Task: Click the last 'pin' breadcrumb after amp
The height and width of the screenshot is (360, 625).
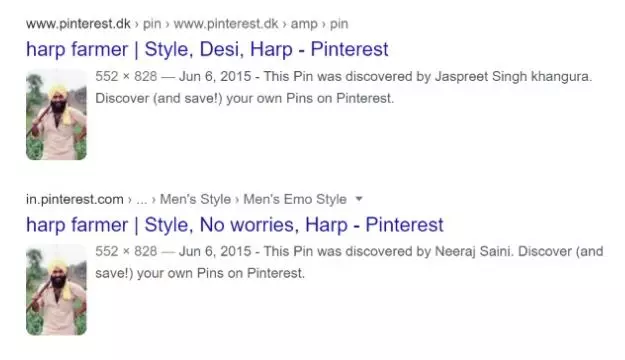Action: click(339, 24)
